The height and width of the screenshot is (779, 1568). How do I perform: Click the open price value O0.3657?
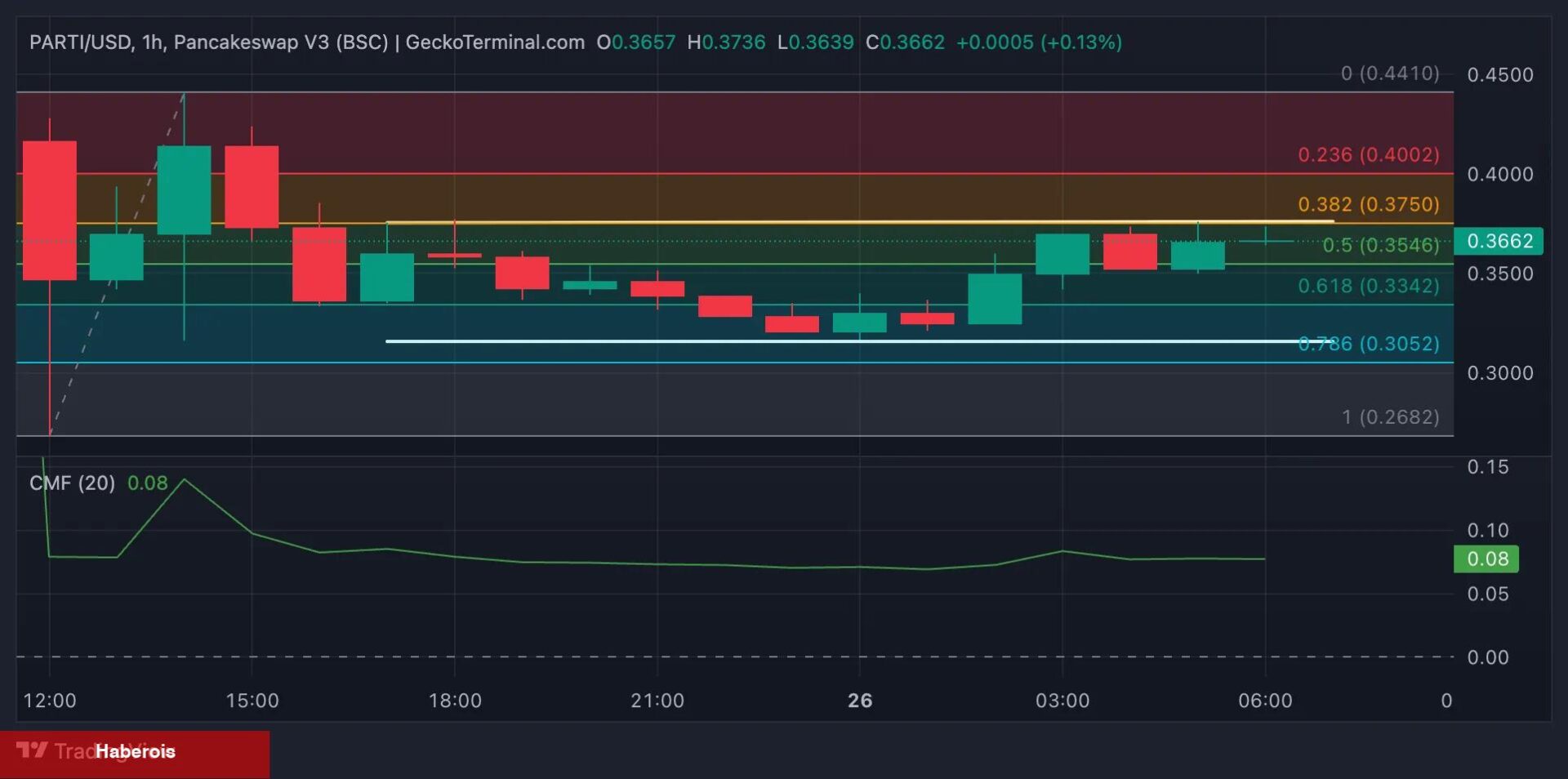pyautogui.click(x=636, y=42)
